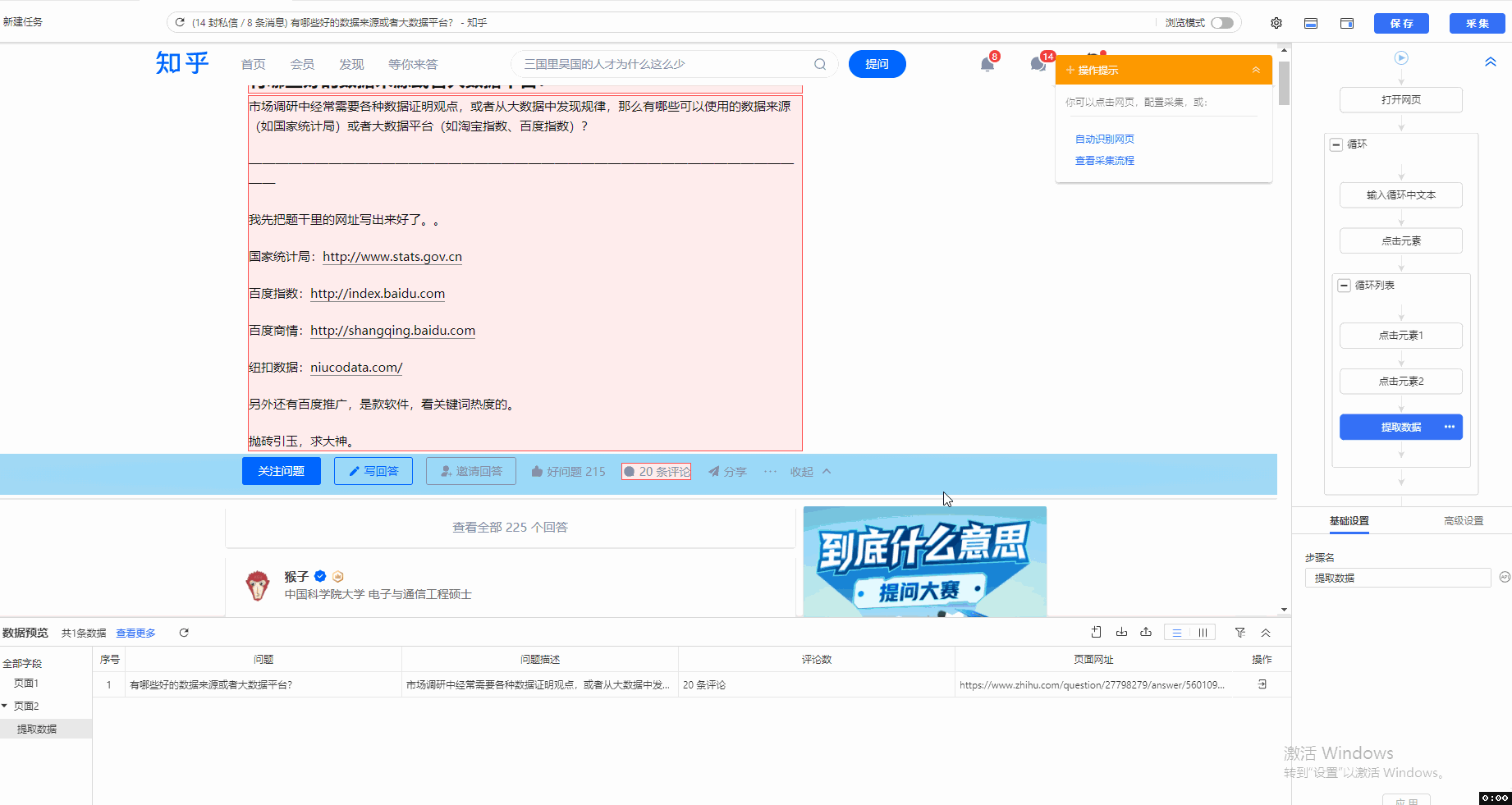Toggle the 浏览模式 browse mode switch

click(1222, 23)
